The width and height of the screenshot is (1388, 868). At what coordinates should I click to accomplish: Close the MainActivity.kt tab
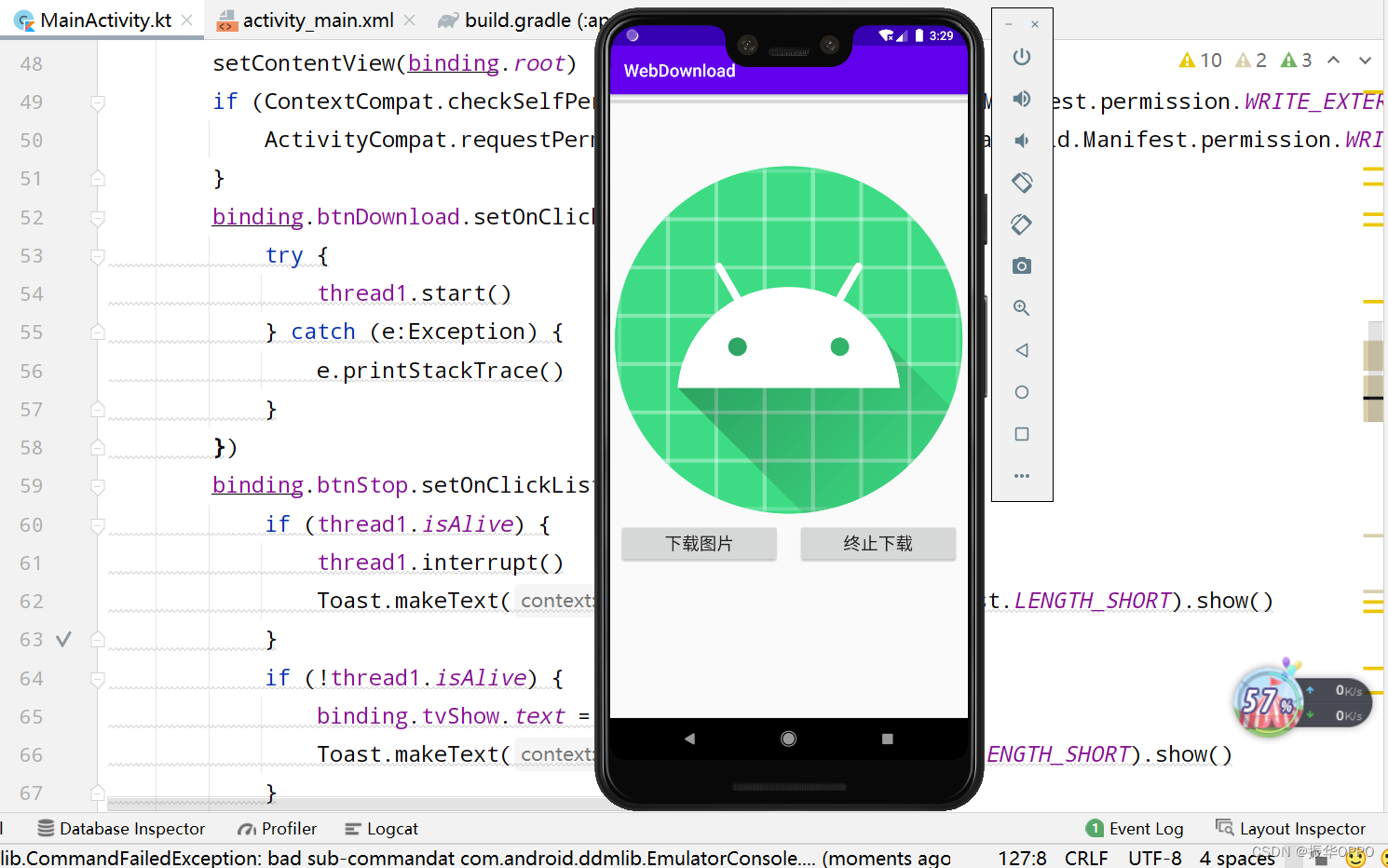[187, 20]
